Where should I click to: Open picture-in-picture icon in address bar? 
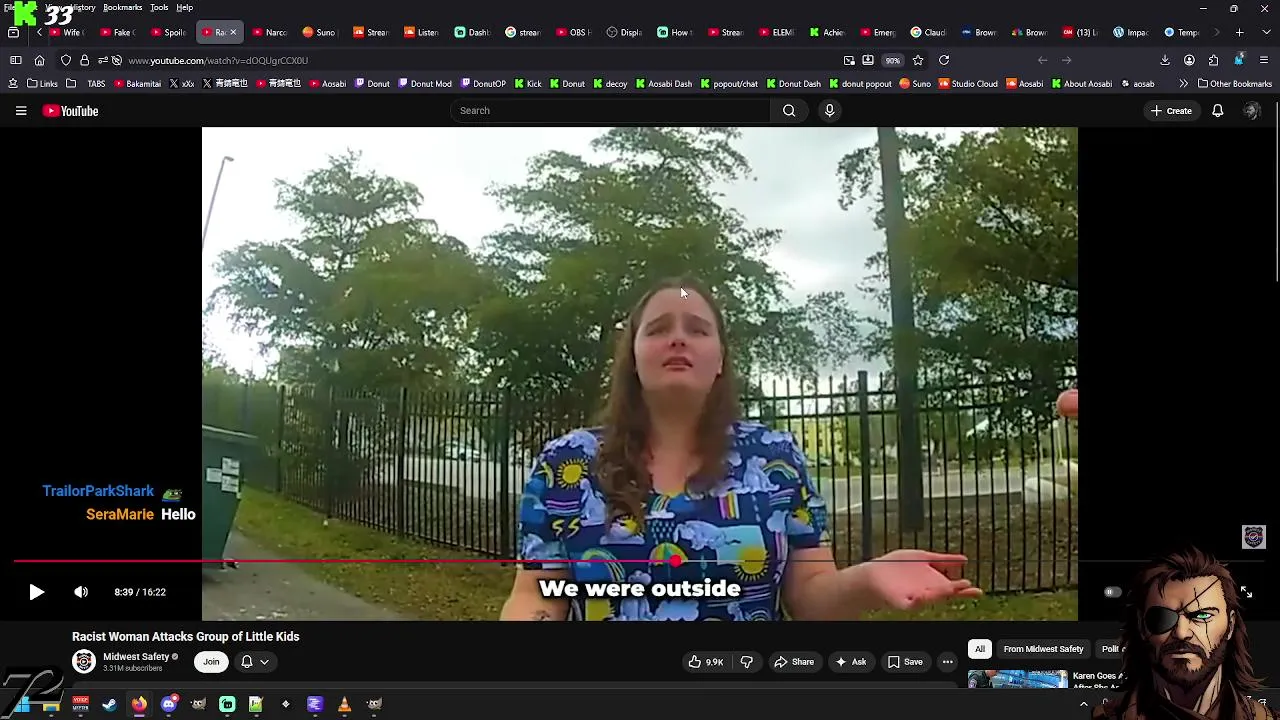[849, 60]
